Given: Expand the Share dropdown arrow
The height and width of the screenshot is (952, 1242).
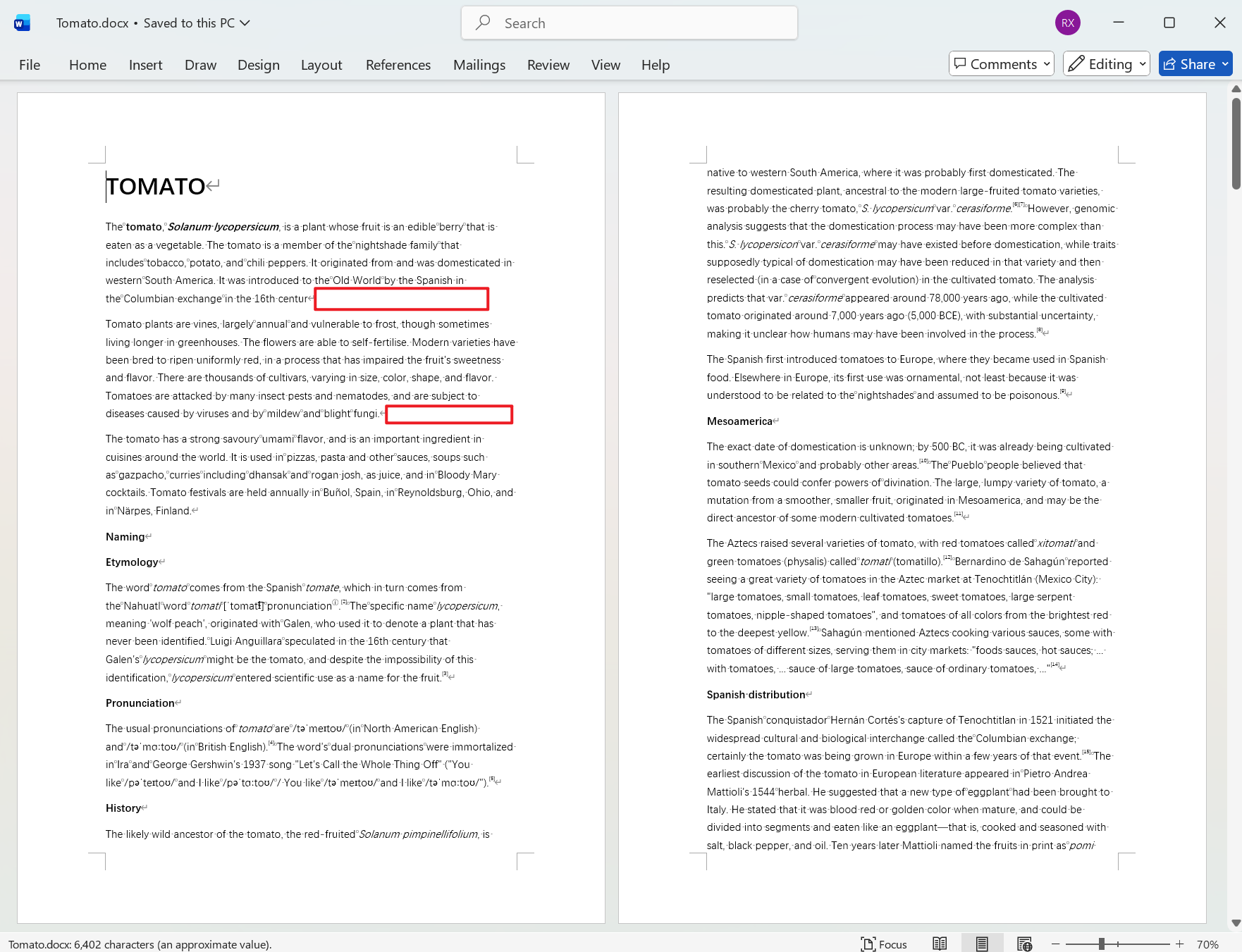Looking at the screenshot, I should pos(1225,63).
